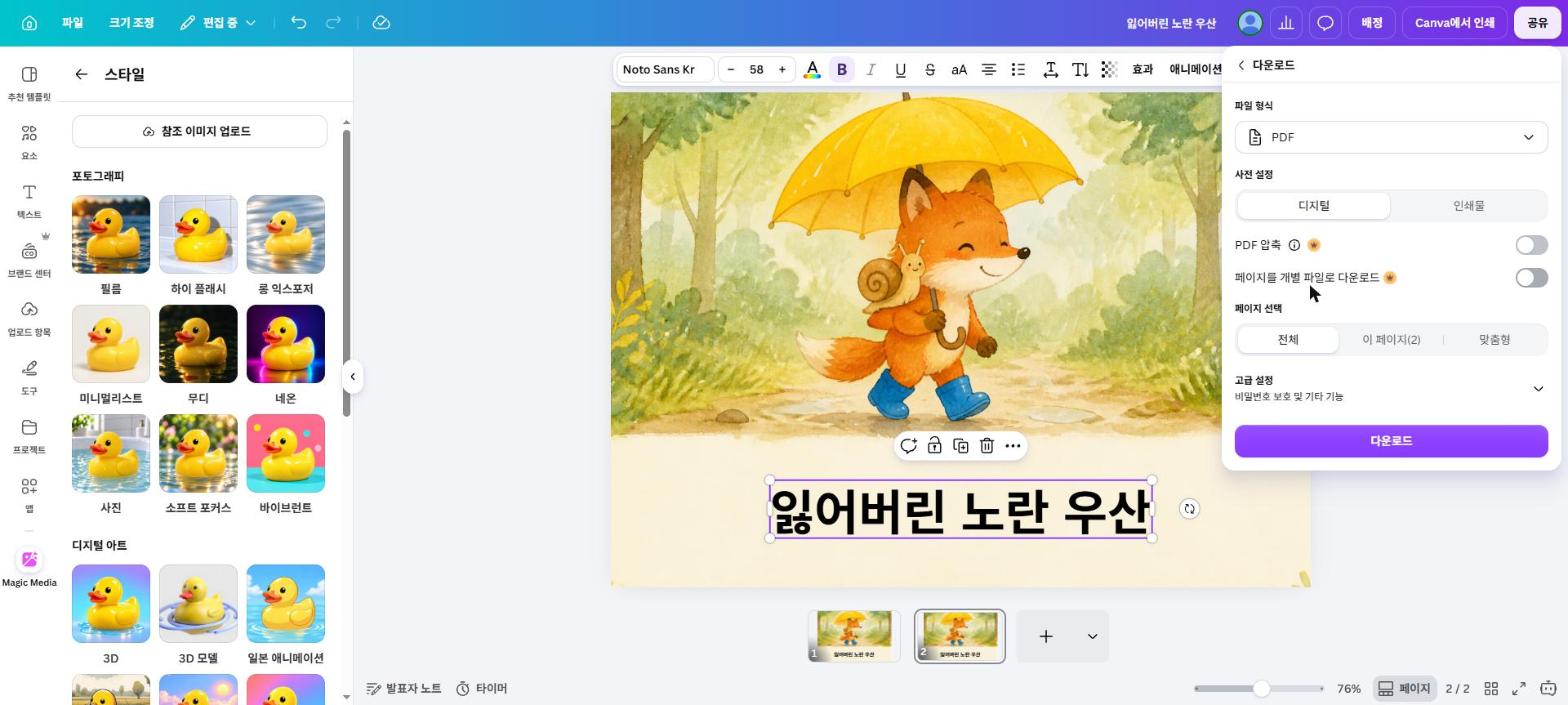
Task: Open analytics chart icon
Action: pyautogui.click(x=1286, y=22)
